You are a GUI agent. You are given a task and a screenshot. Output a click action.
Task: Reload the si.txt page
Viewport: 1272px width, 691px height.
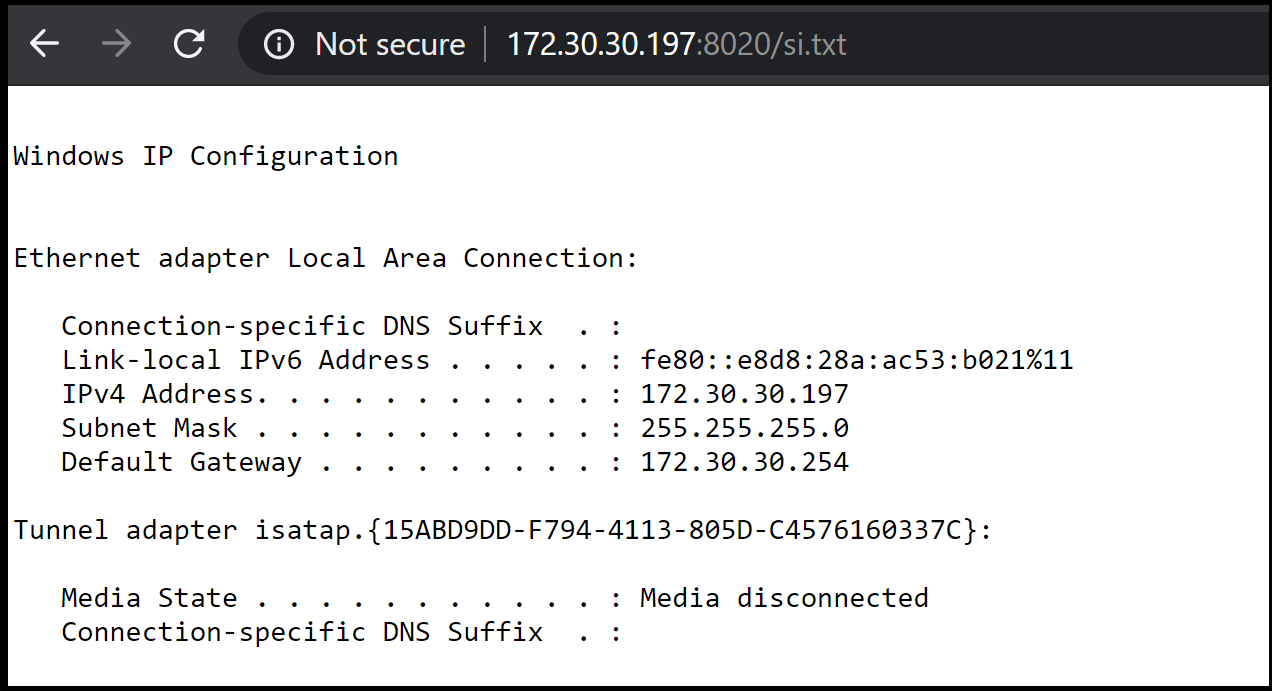pos(188,43)
